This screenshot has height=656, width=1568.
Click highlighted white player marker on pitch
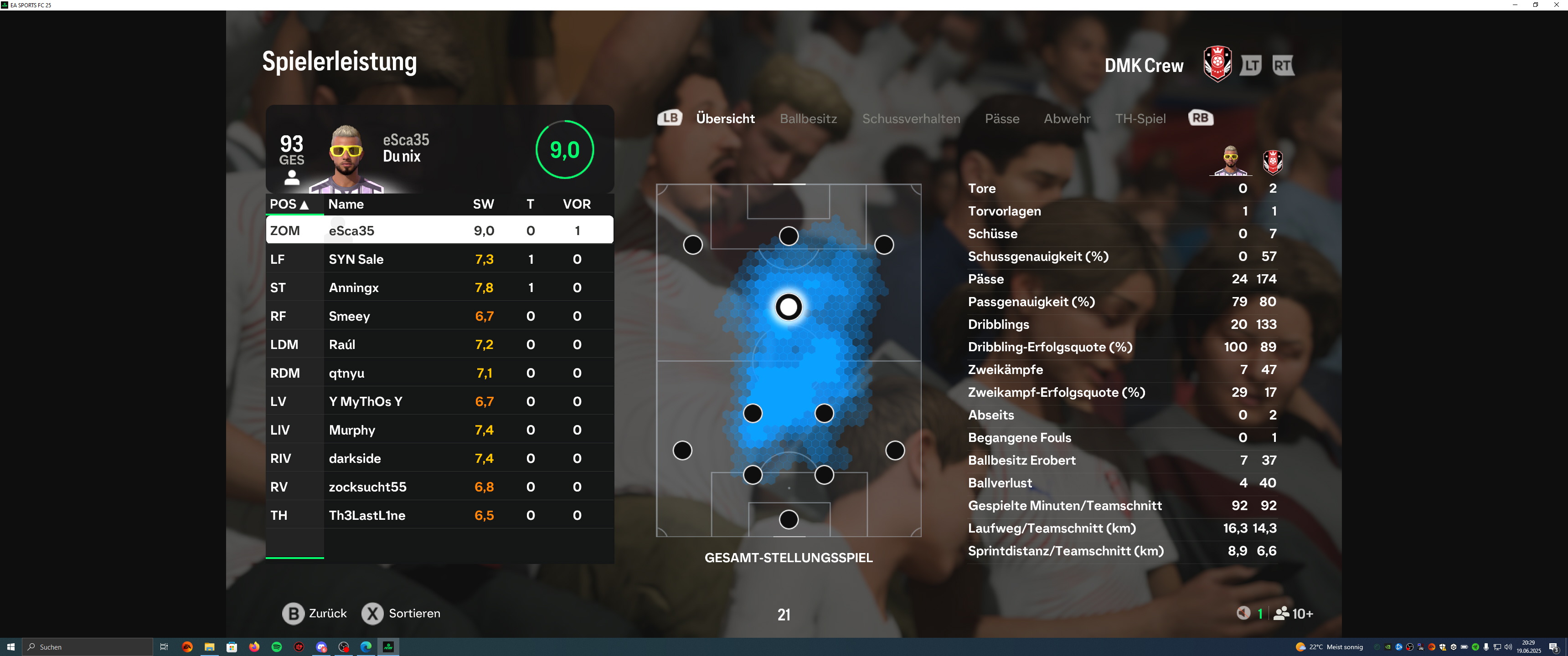788,307
